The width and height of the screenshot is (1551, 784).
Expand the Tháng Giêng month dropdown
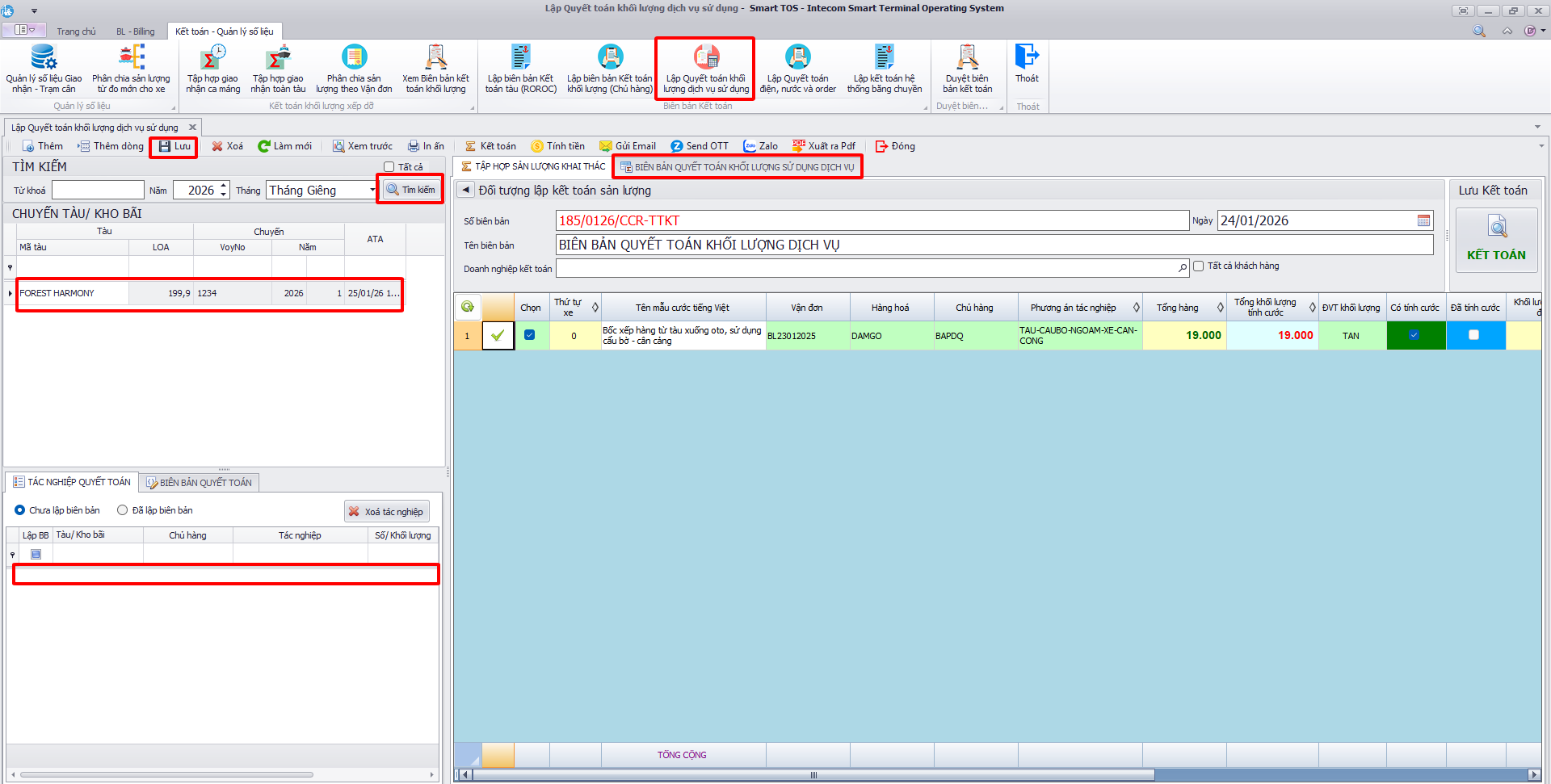pos(372,191)
